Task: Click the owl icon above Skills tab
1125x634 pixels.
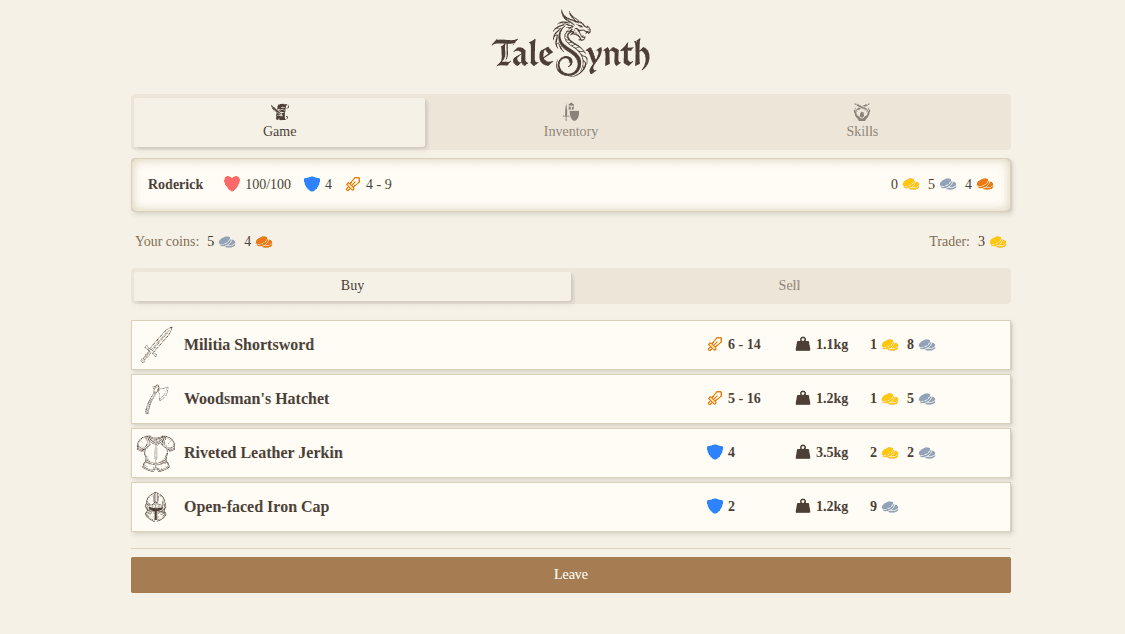Action: [862, 111]
